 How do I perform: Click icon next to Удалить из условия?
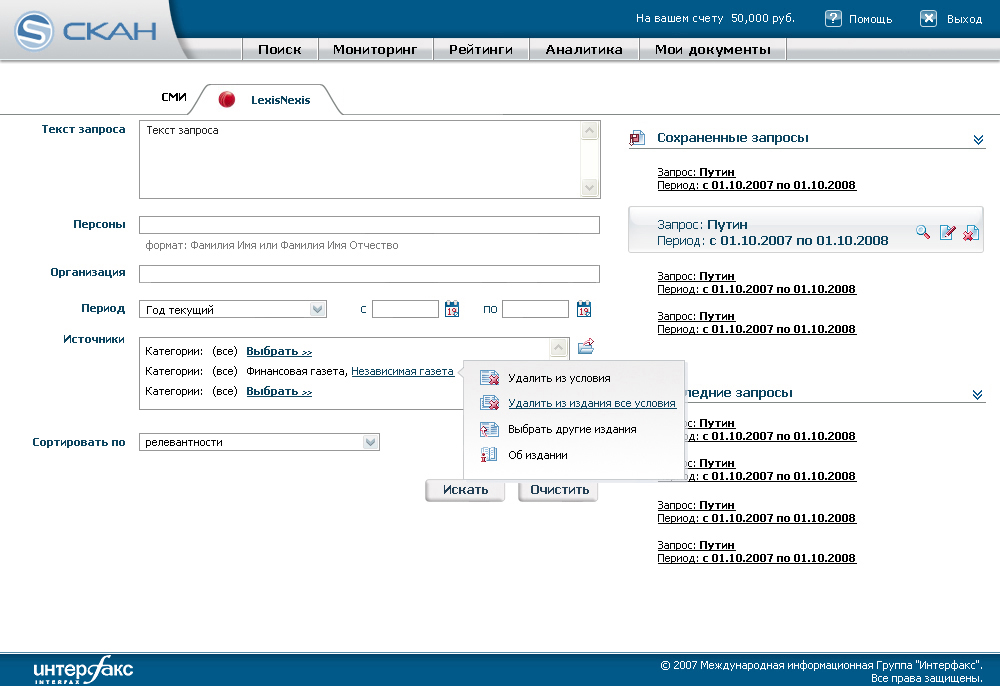tap(489, 378)
